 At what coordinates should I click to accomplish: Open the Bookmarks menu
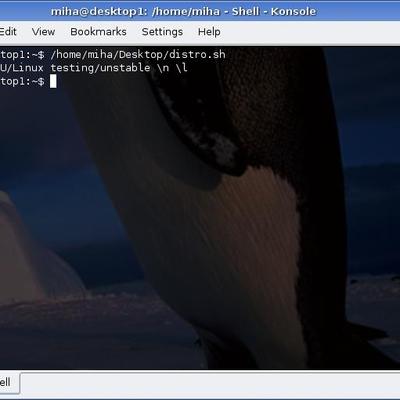[x=98, y=32]
